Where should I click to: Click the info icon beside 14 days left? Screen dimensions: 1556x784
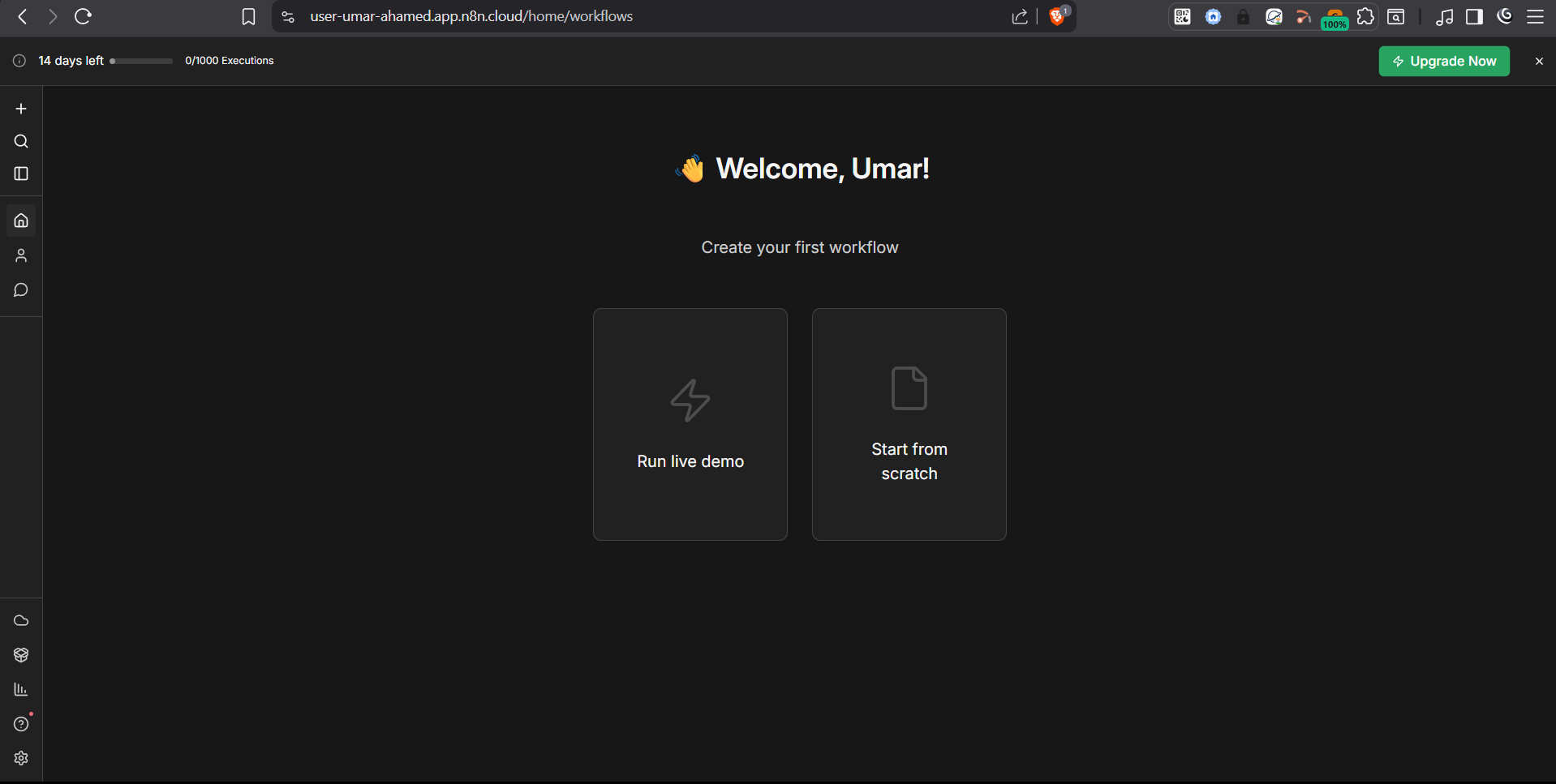coord(19,61)
